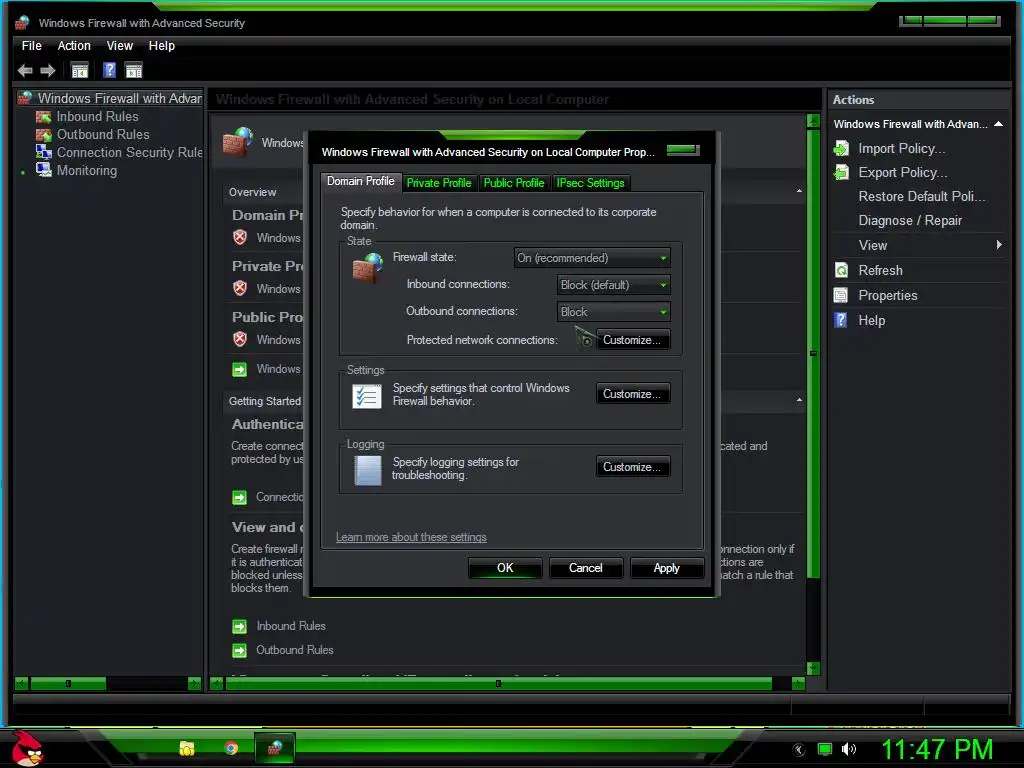The width and height of the screenshot is (1024, 768).
Task: Open the Outbound connections dropdown
Action: (613, 312)
